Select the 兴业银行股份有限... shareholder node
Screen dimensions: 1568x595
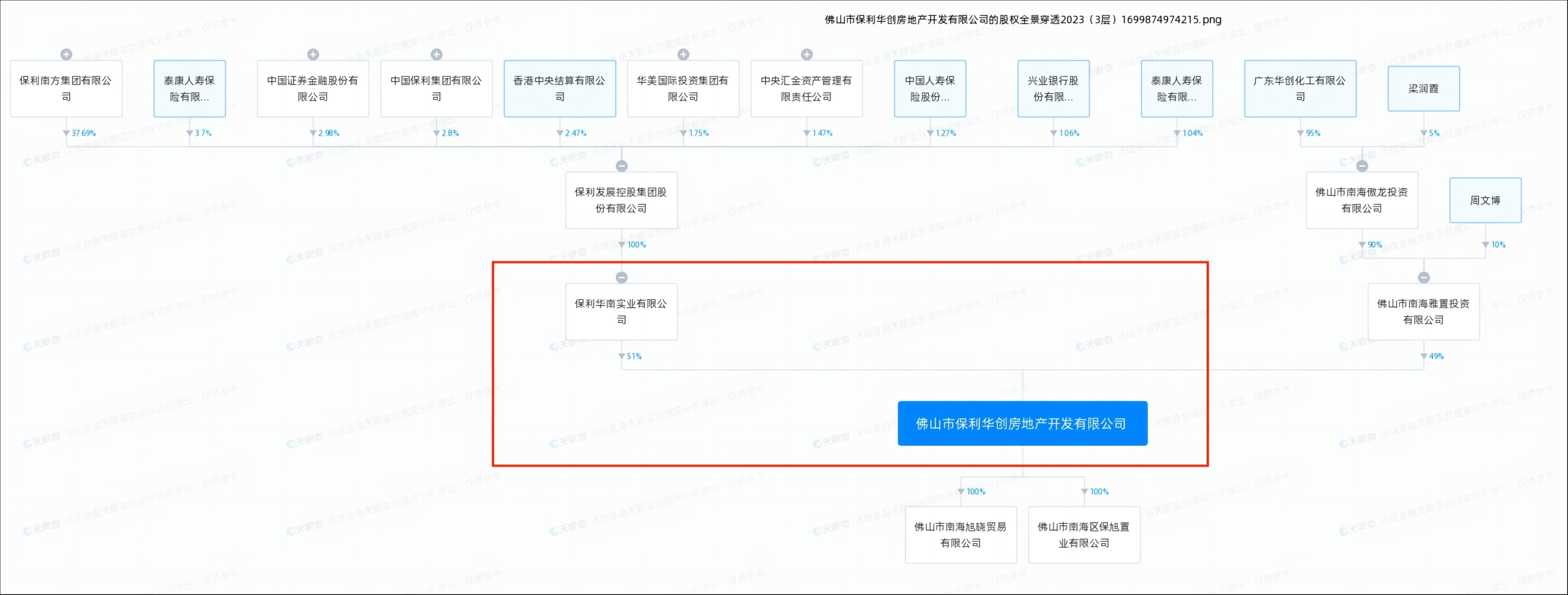pos(1053,88)
